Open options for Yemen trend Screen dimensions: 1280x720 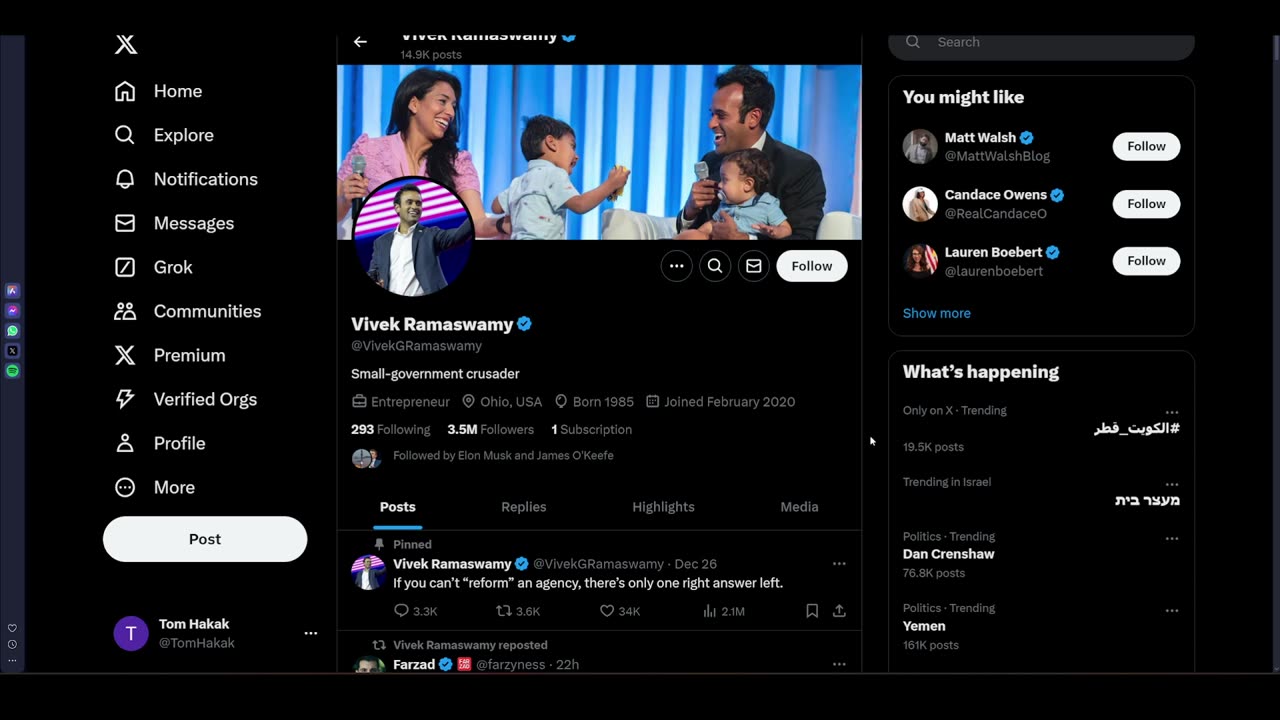pos(1171,610)
